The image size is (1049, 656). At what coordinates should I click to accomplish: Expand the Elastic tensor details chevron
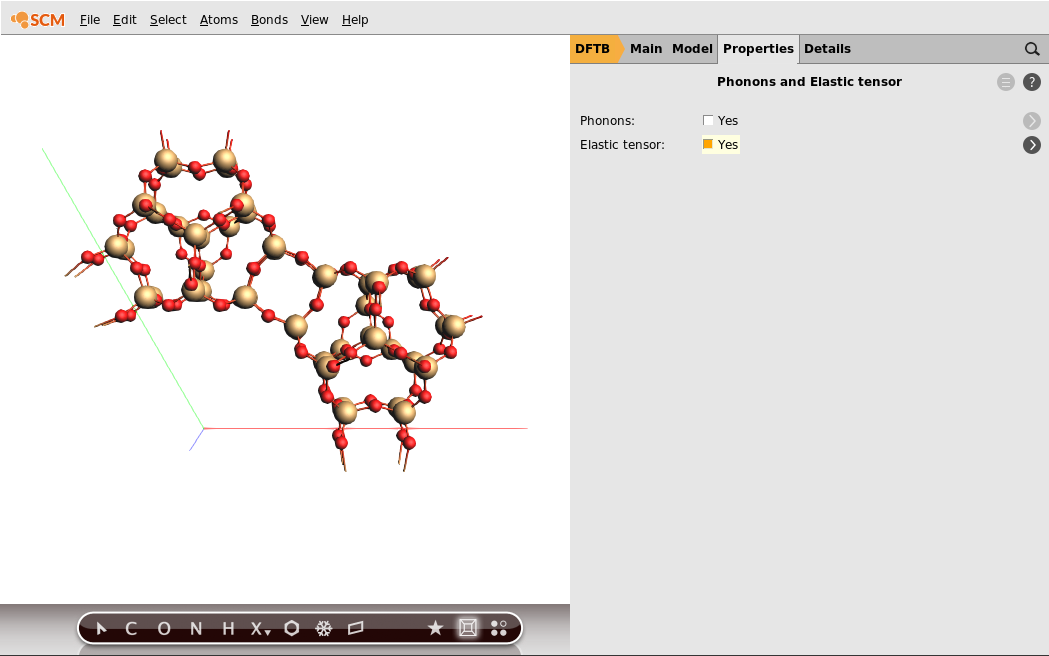point(1031,144)
